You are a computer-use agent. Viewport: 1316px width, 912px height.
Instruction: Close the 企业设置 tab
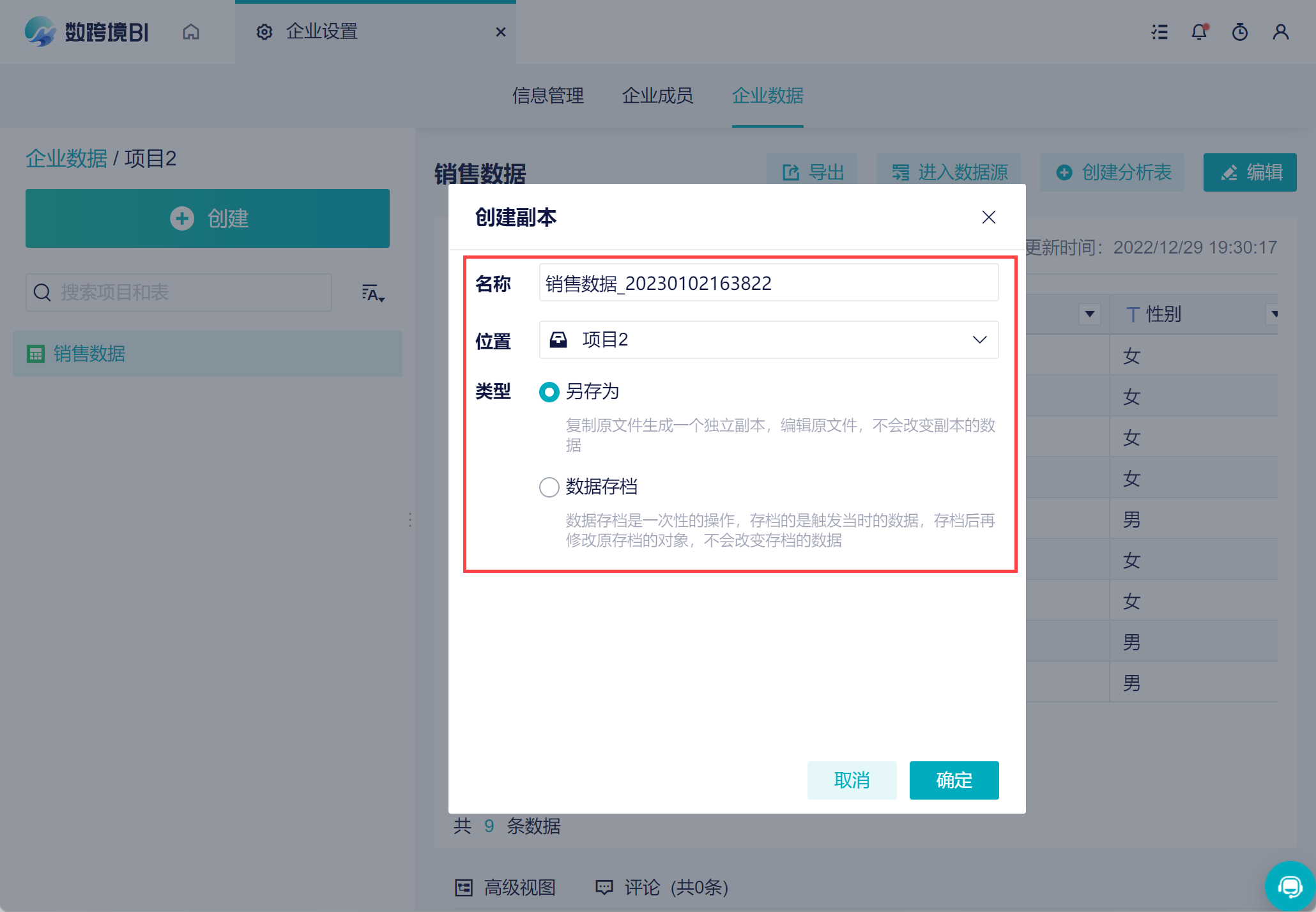[501, 32]
